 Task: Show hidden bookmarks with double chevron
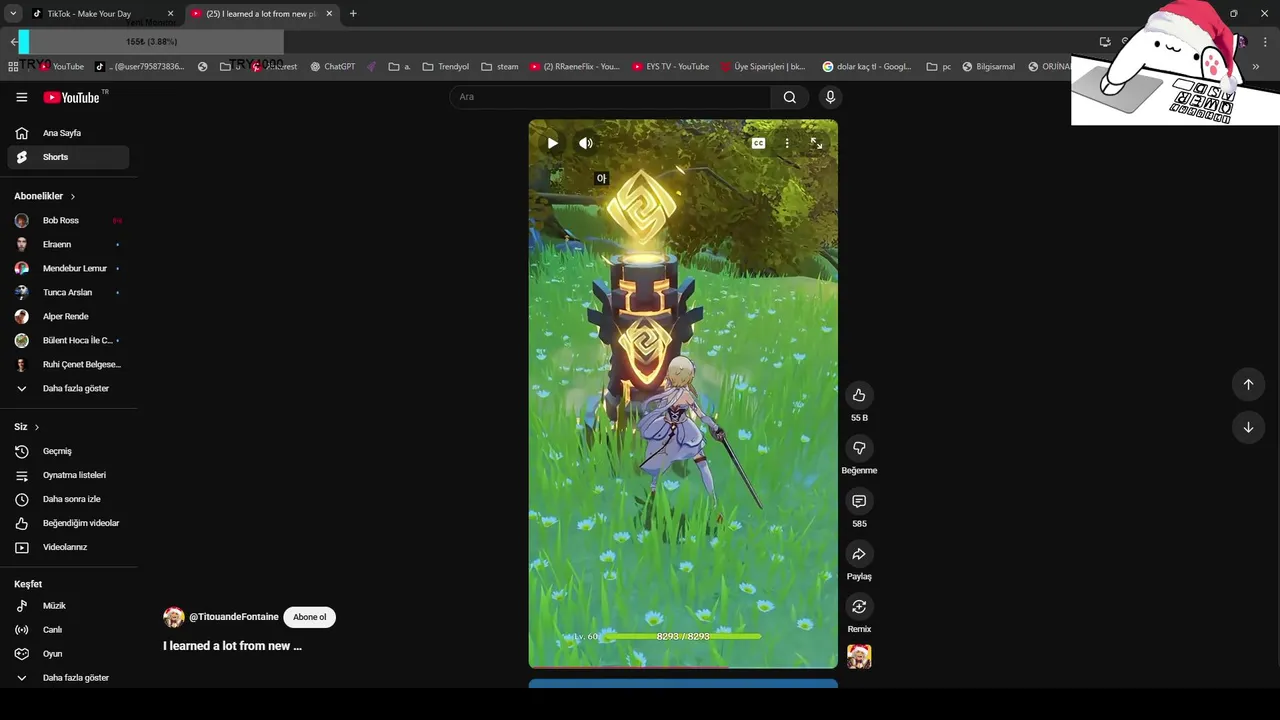coord(1256,67)
